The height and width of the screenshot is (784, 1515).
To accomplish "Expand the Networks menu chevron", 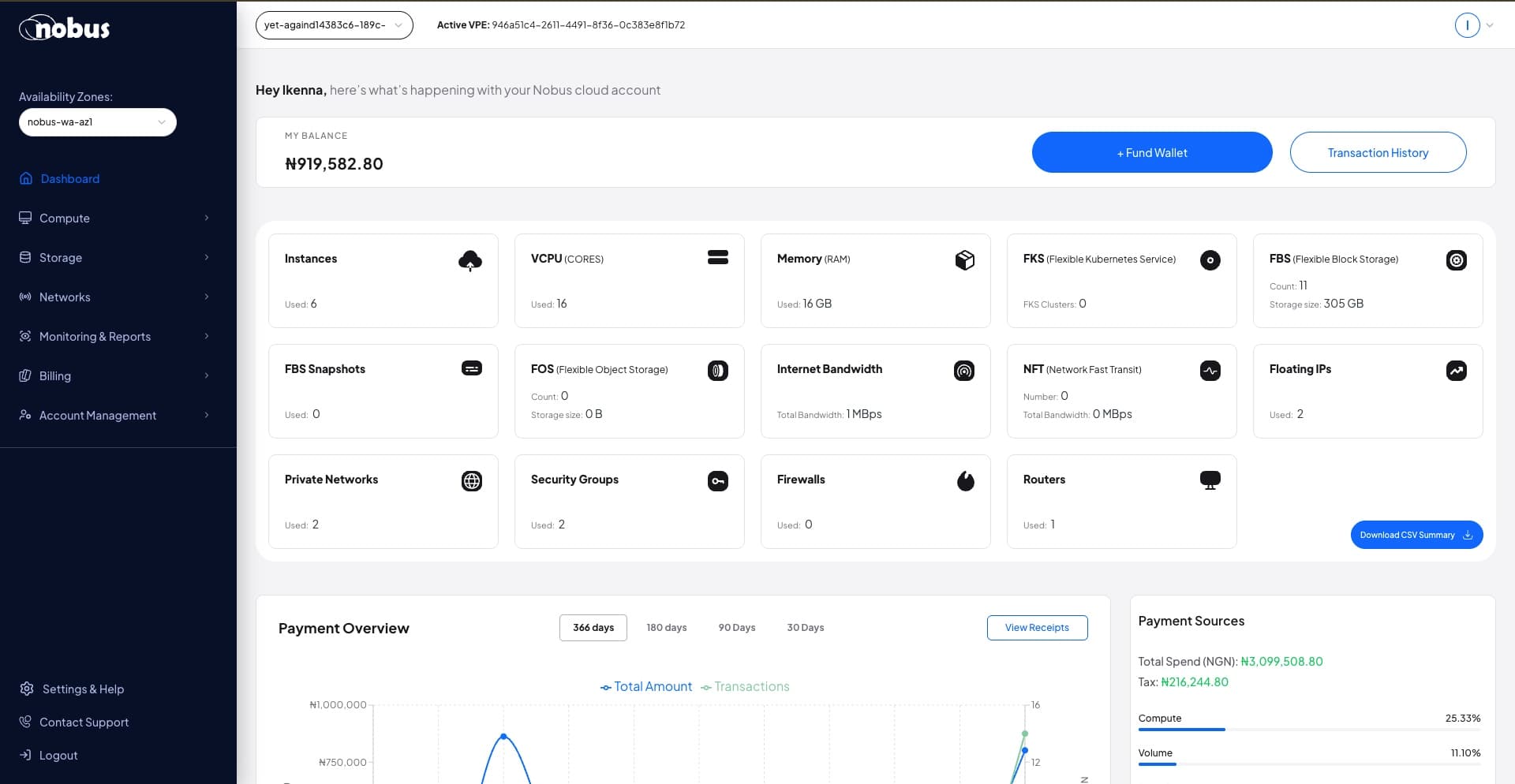I will 207,297.
